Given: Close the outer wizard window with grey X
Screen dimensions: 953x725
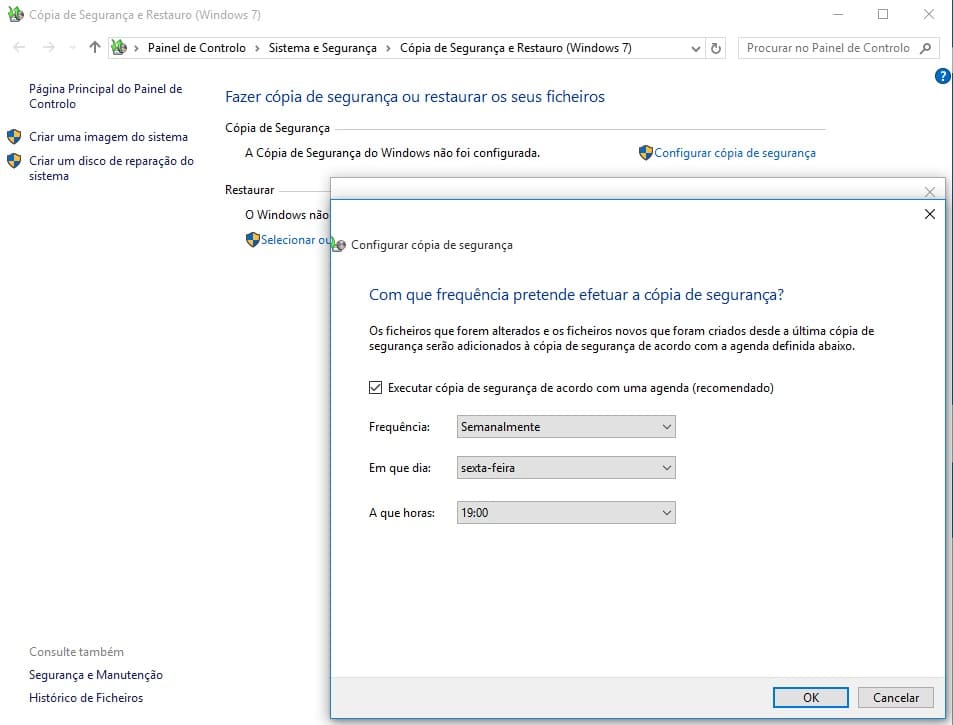Looking at the screenshot, I should click(x=929, y=192).
